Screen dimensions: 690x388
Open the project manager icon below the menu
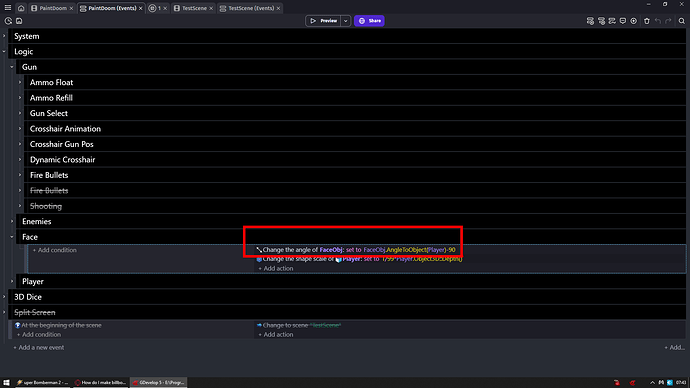(8, 21)
